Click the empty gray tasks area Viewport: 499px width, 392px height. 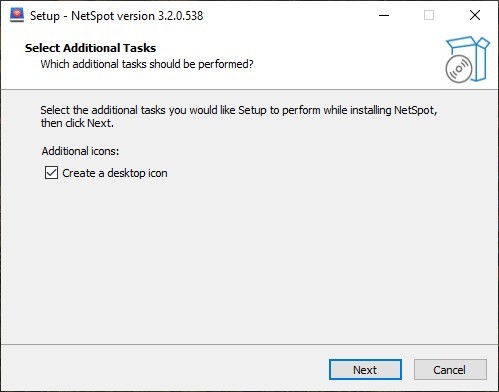(249, 260)
